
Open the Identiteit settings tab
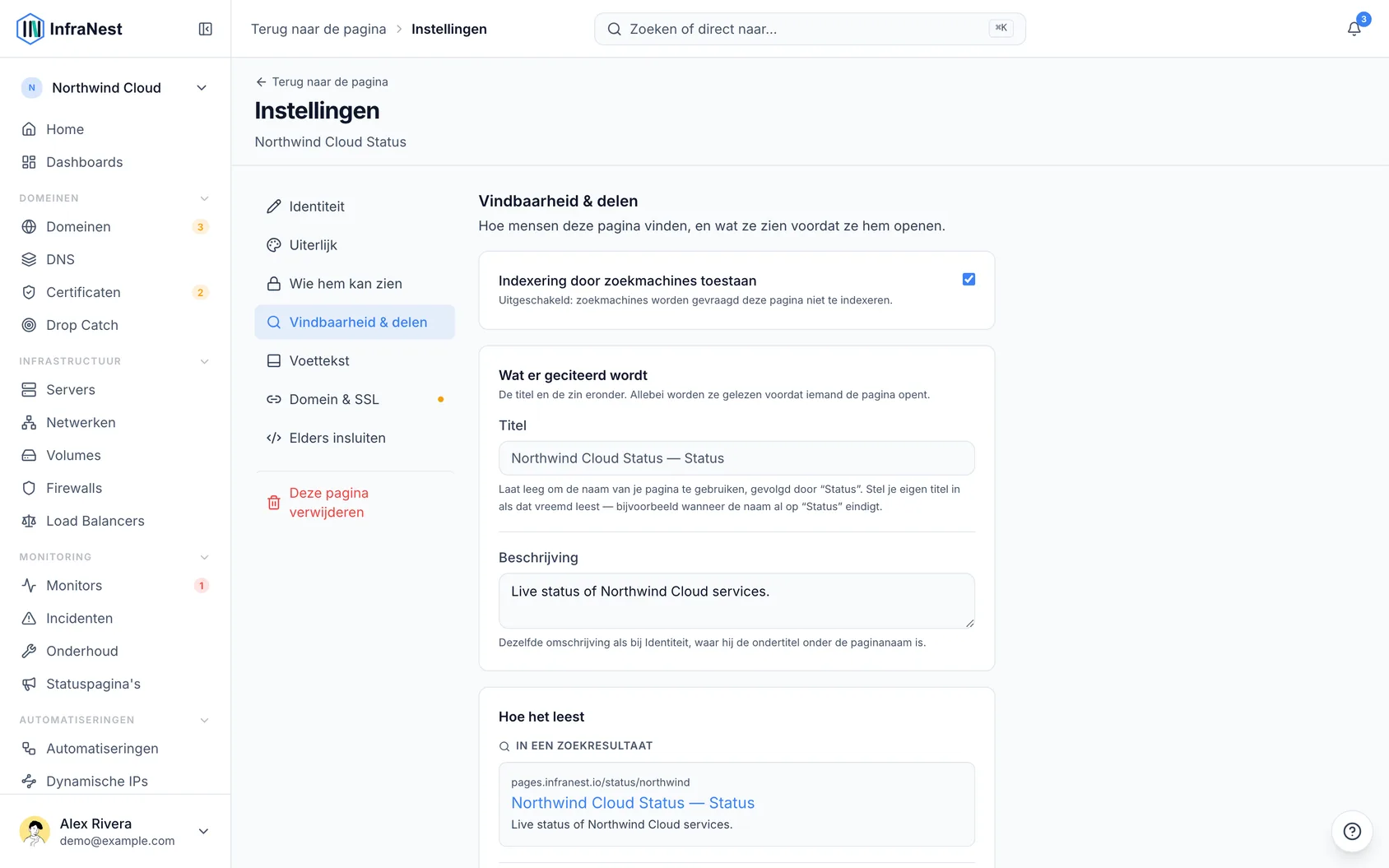click(x=355, y=207)
